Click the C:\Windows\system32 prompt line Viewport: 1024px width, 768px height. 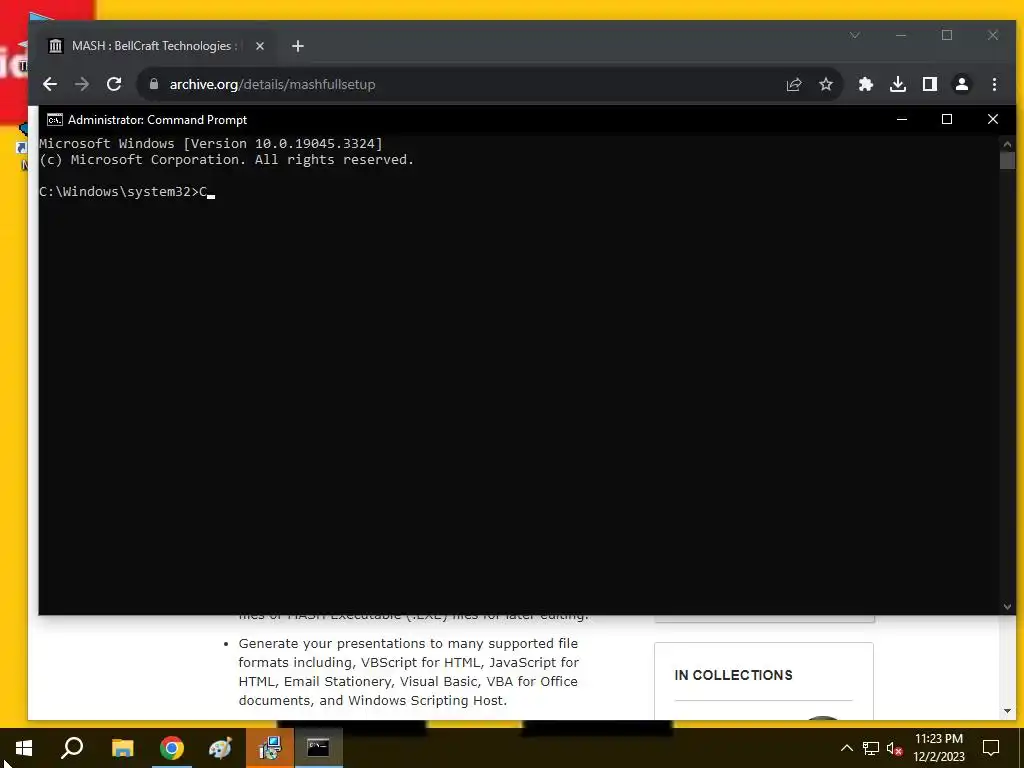click(127, 192)
